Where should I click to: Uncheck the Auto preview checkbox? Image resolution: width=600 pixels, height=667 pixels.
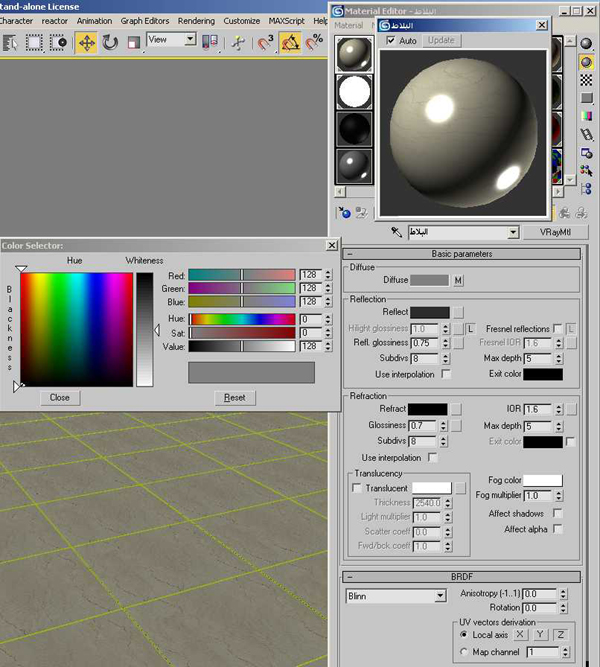click(391, 41)
